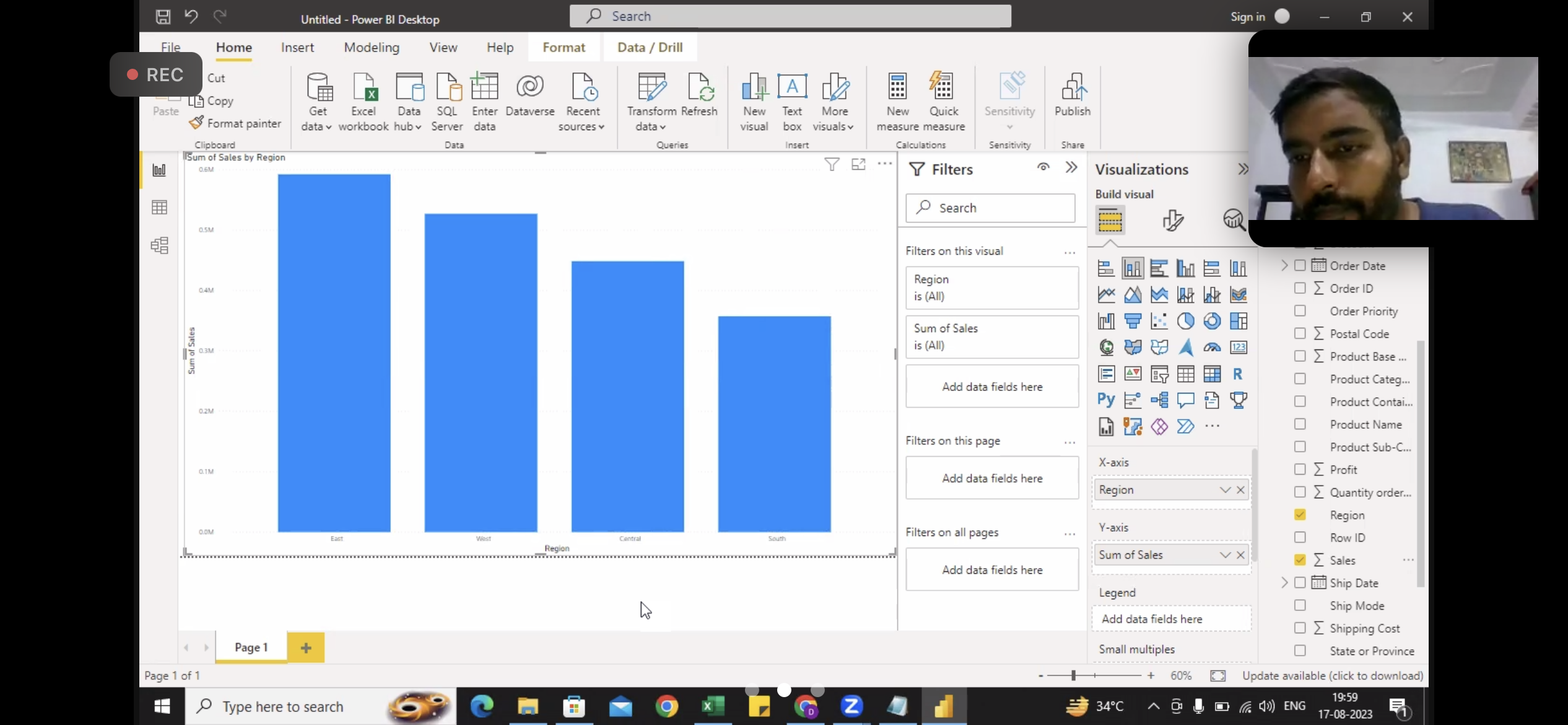Expand the Order Date hierarchy
Image resolution: width=1568 pixels, height=725 pixels.
pyautogui.click(x=1284, y=266)
